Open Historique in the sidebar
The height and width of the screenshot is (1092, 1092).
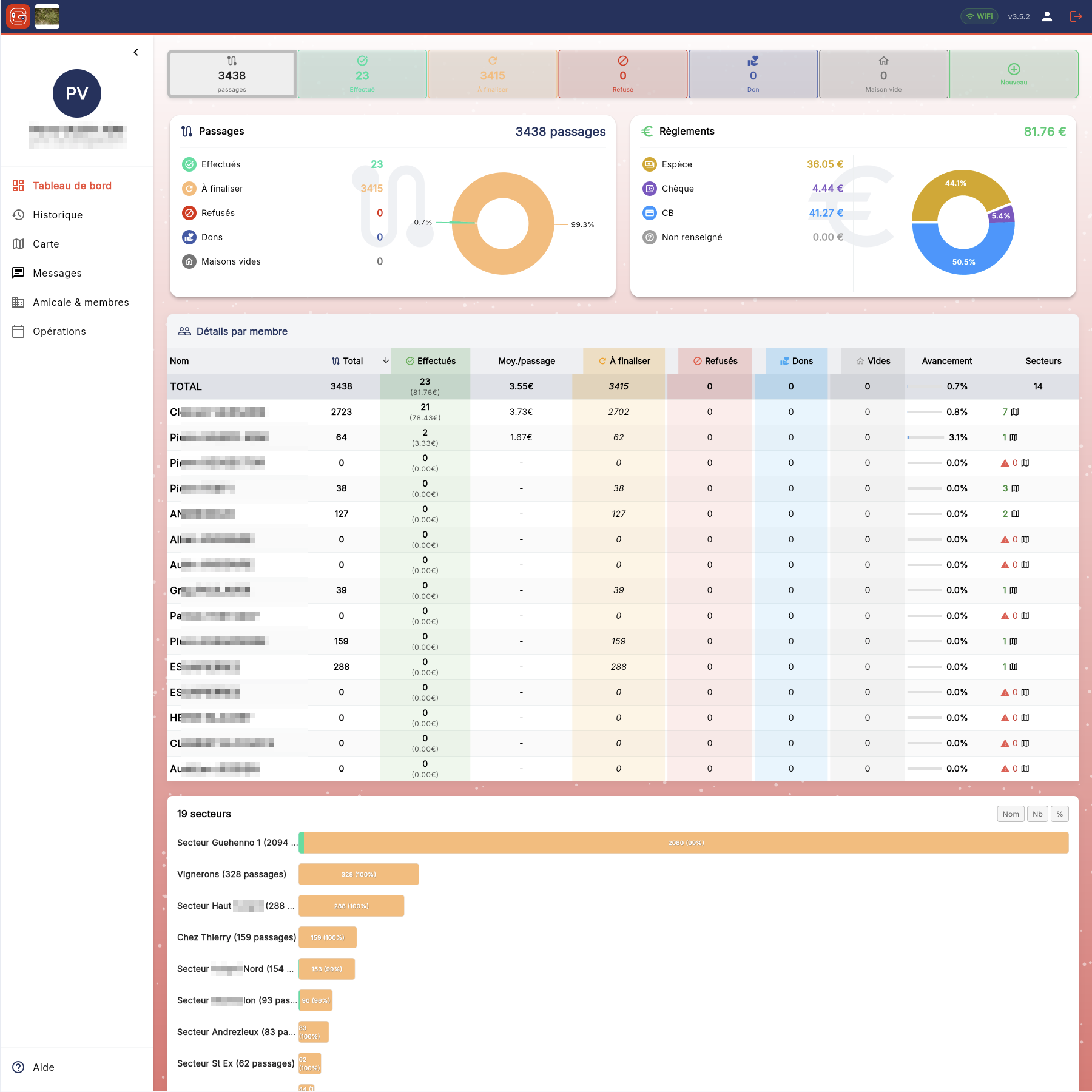(58, 215)
